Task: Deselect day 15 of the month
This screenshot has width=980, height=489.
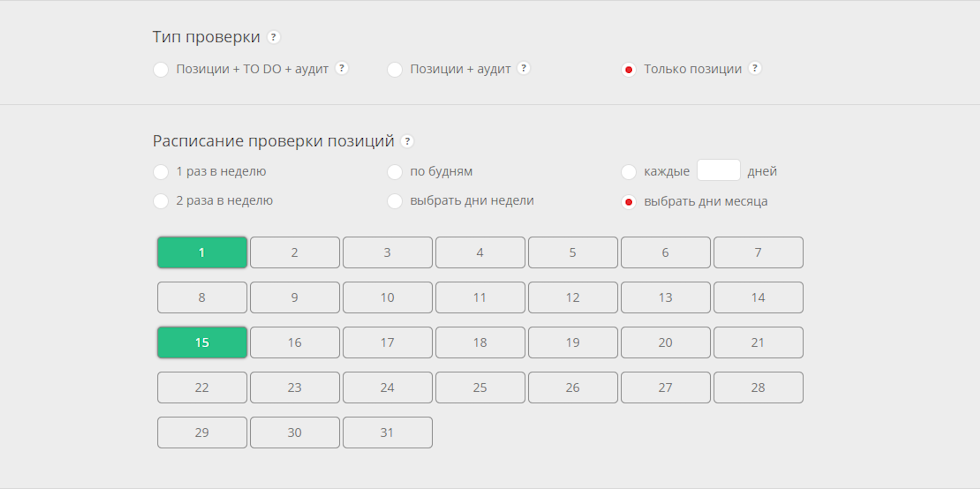Action: click(x=202, y=343)
